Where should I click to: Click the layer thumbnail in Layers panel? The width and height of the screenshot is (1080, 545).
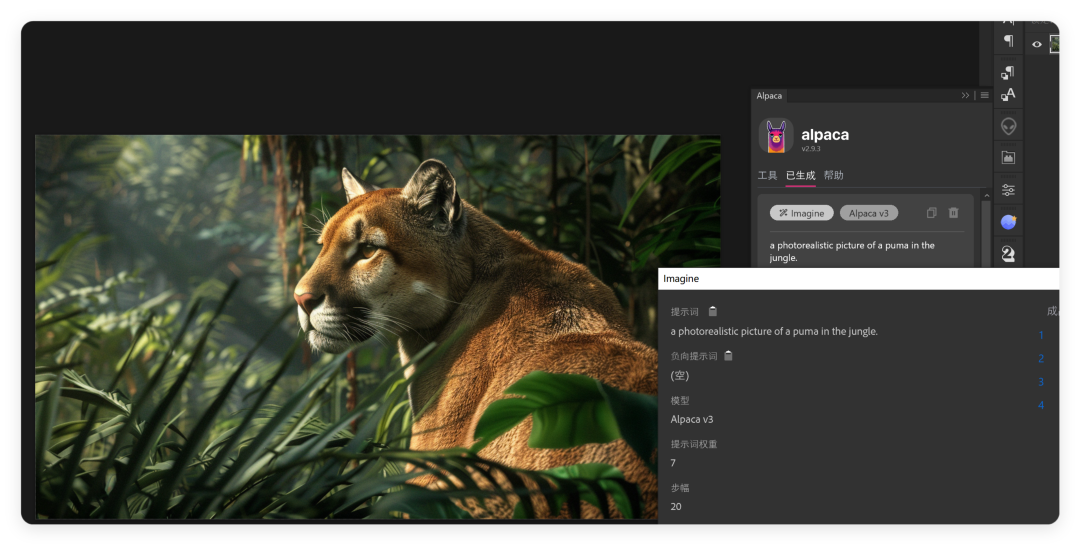(x=1054, y=44)
